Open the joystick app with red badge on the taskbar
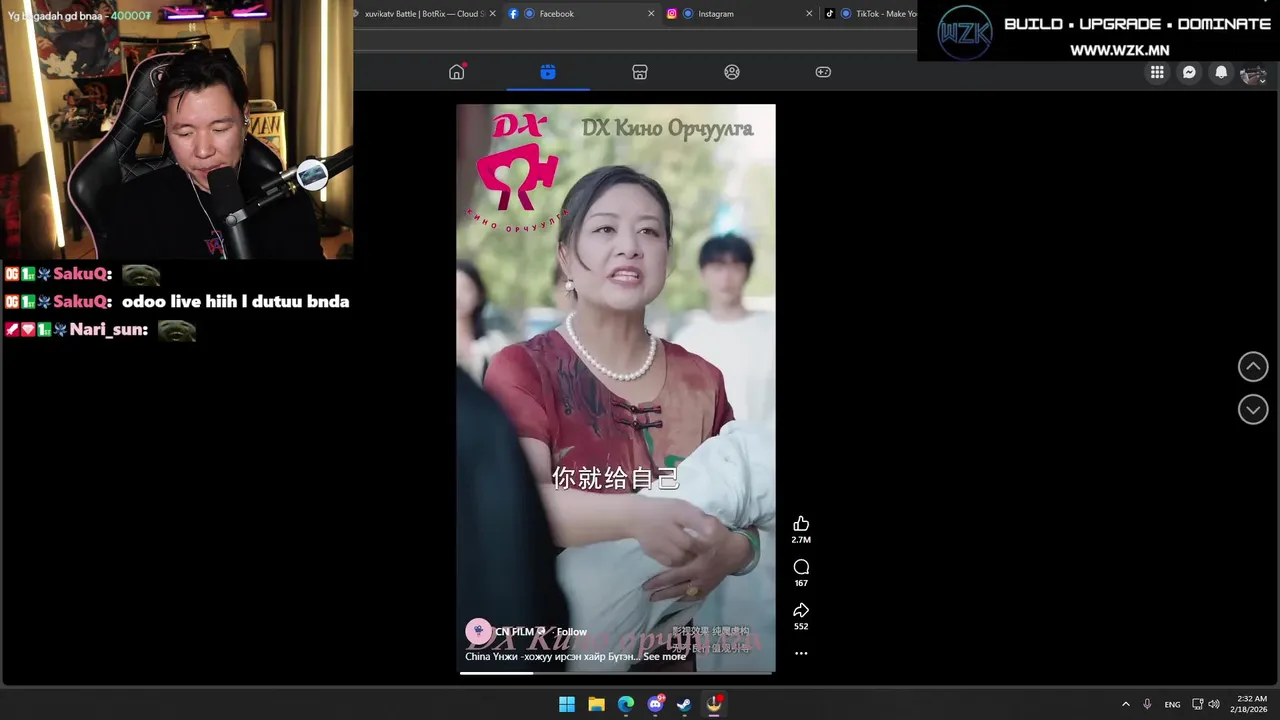This screenshot has width=1280, height=720. pos(714,704)
